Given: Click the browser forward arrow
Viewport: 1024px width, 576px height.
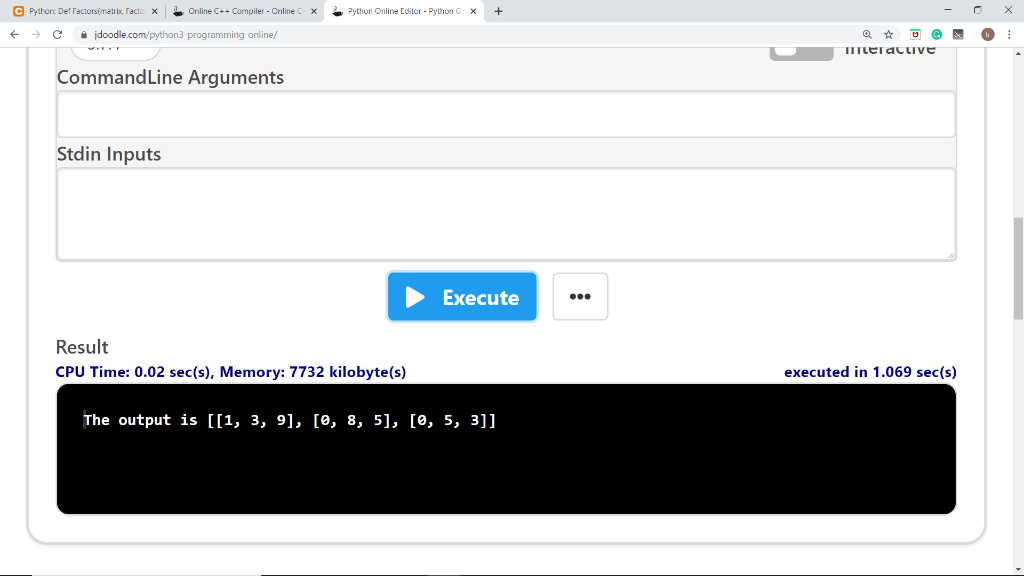Looking at the screenshot, I should coord(36,35).
